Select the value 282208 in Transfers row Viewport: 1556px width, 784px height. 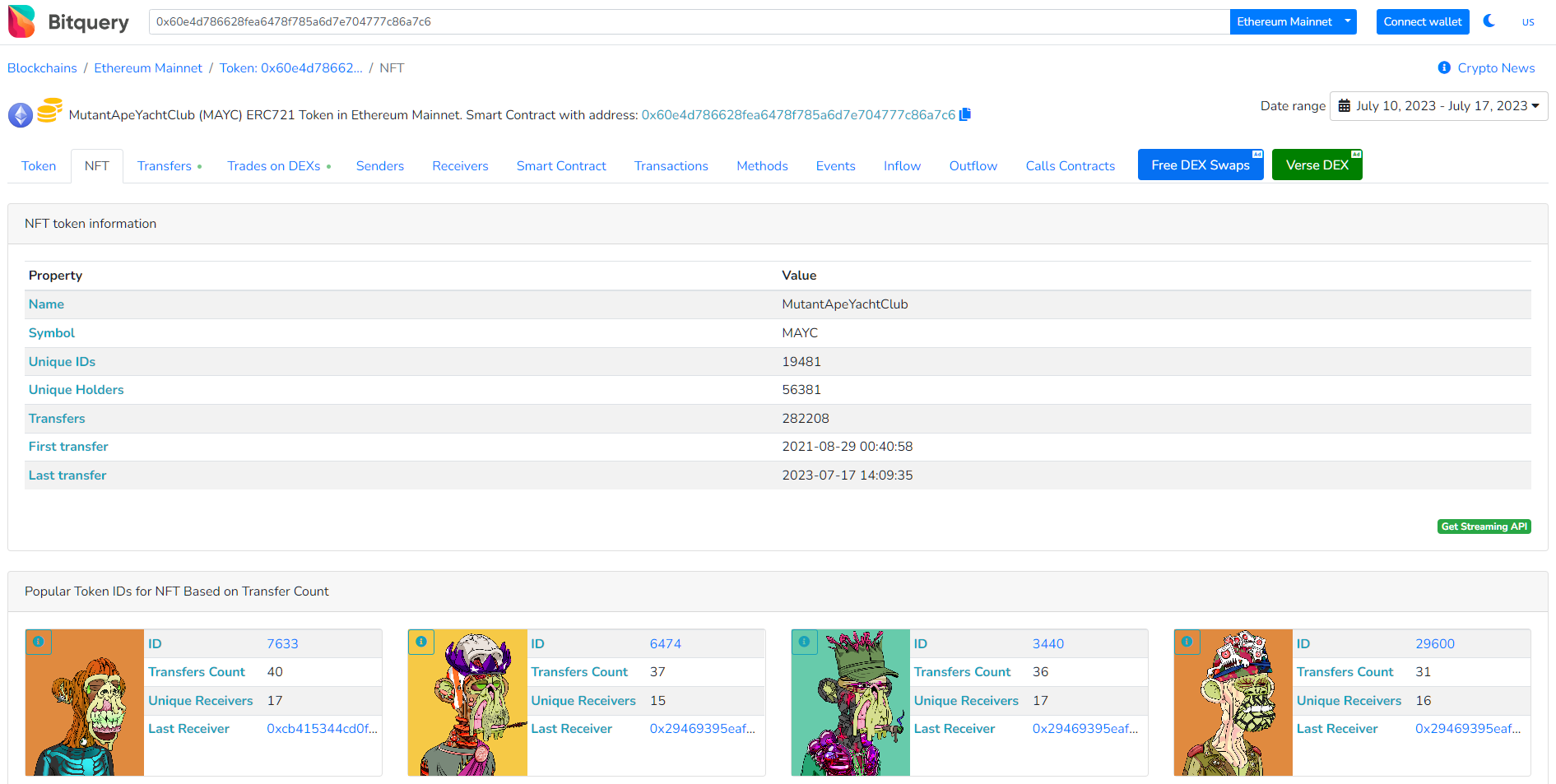click(x=806, y=418)
